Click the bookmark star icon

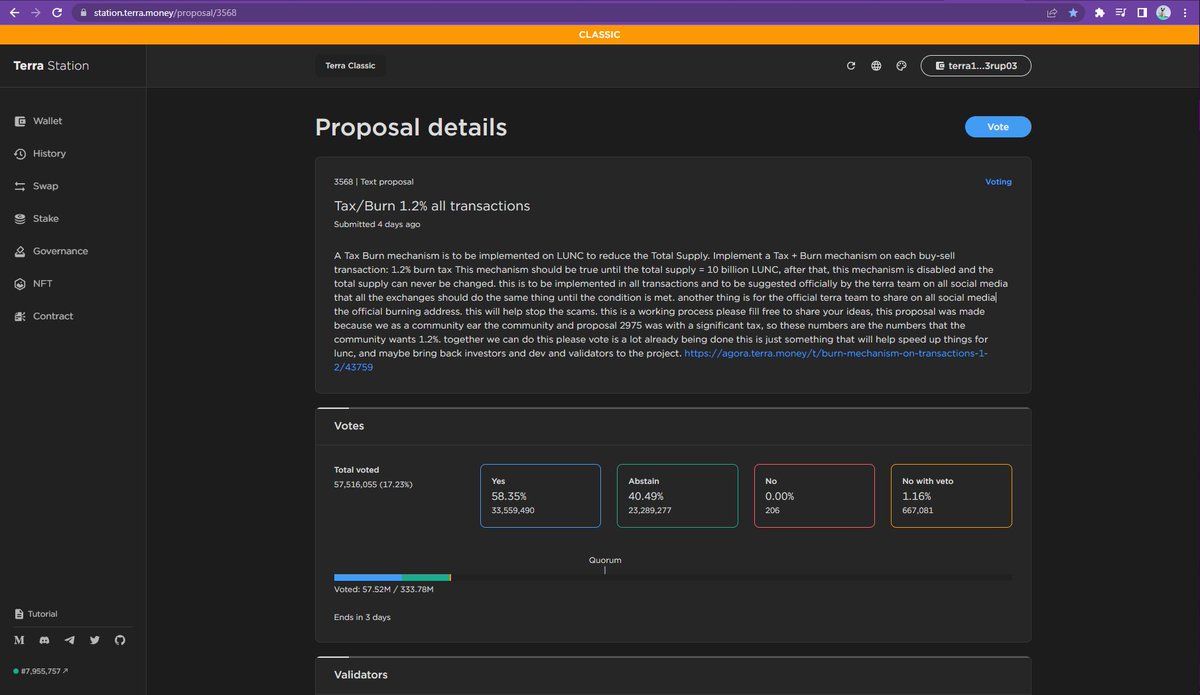(x=1074, y=13)
